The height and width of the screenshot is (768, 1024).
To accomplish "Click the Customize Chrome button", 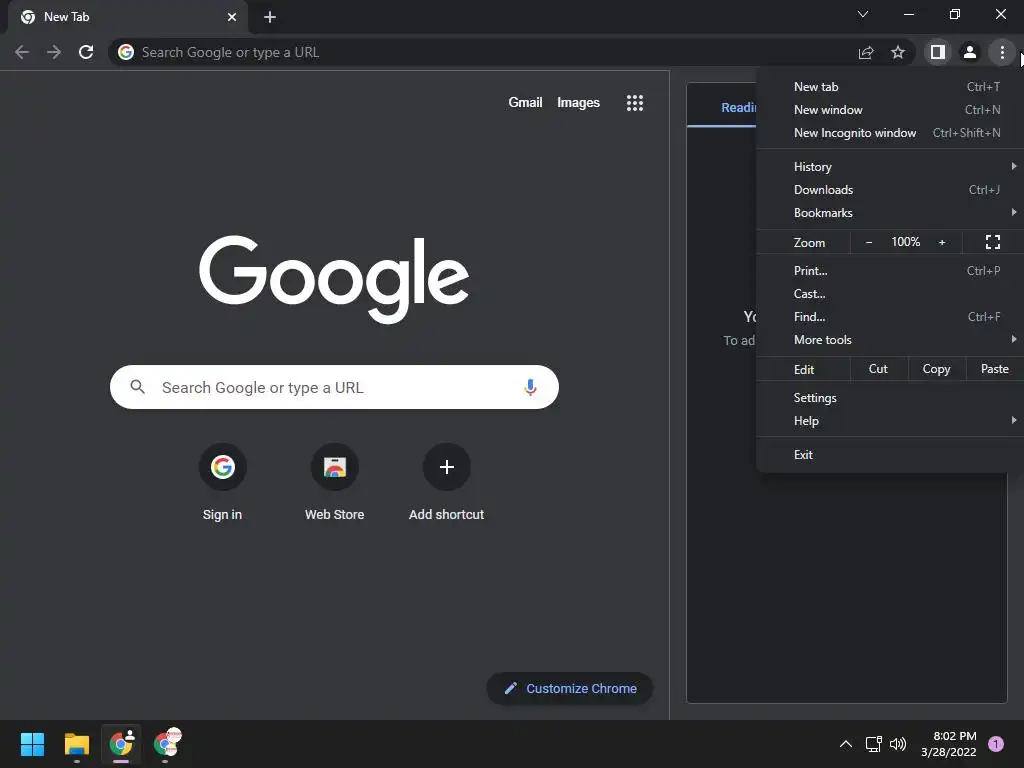I will tap(569, 688).
